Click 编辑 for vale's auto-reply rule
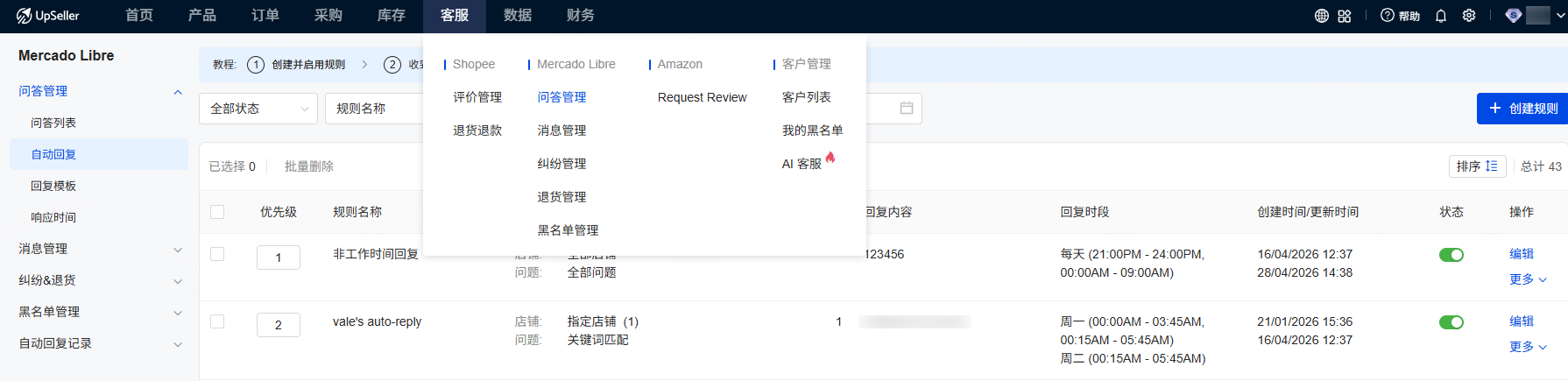This screenshot has width=1568, height=381. pos(1522,321)
